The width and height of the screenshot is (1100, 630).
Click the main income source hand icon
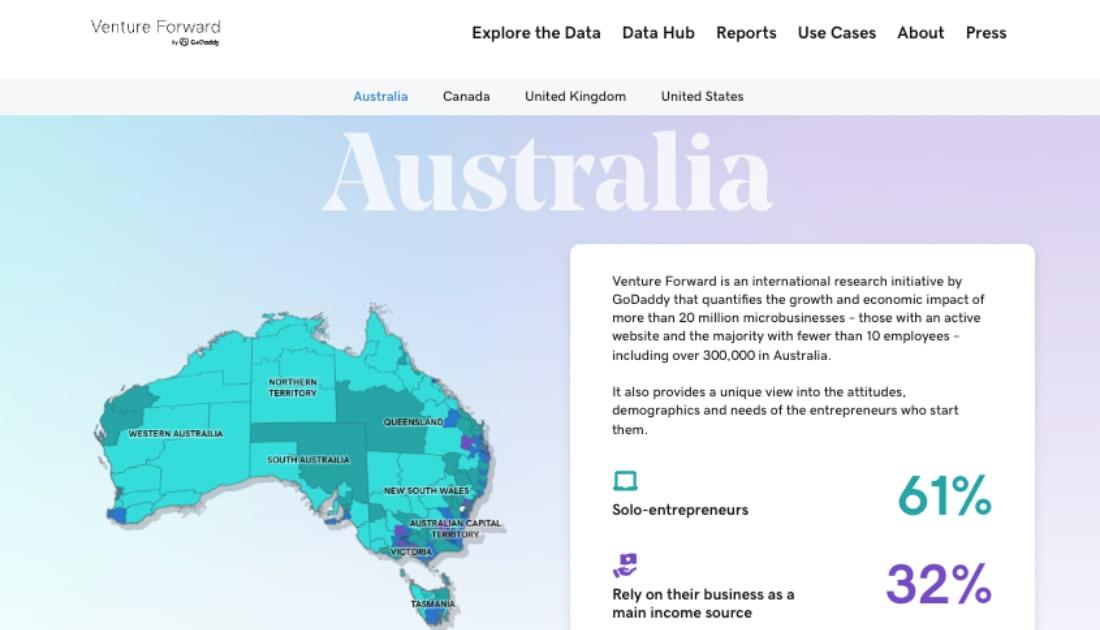625,566
